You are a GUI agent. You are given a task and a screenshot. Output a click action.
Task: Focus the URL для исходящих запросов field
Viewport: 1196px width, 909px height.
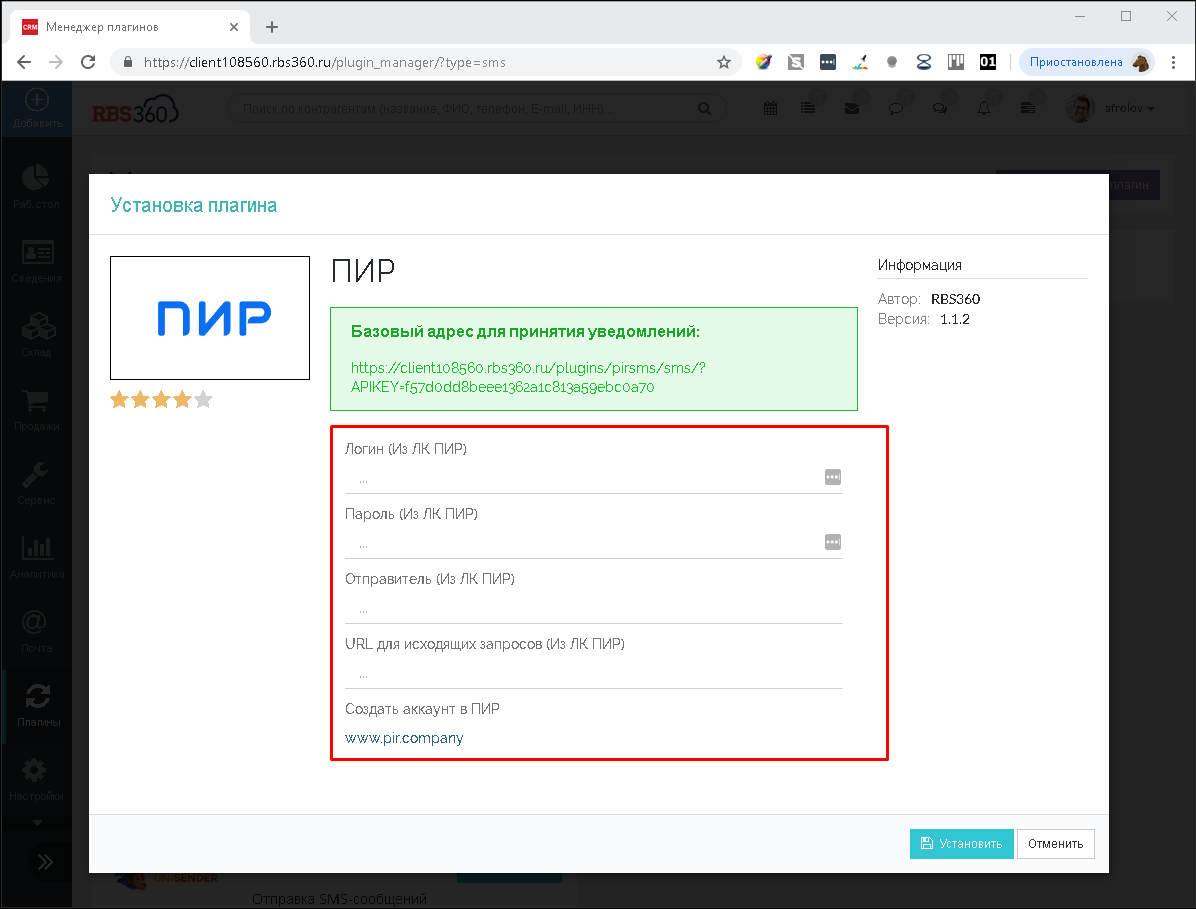pyautogui.click(x=593, y=673)
